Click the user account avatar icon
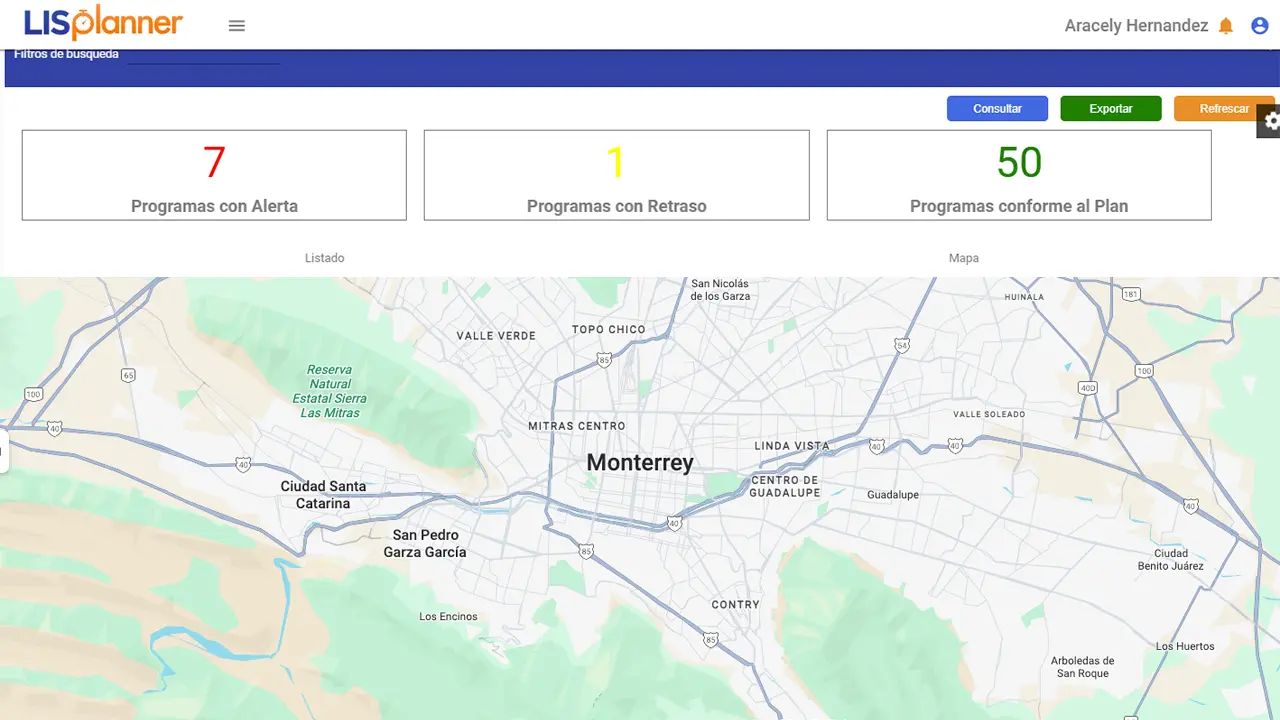This screenshot has height=720, width=1280. (1260, 26)
